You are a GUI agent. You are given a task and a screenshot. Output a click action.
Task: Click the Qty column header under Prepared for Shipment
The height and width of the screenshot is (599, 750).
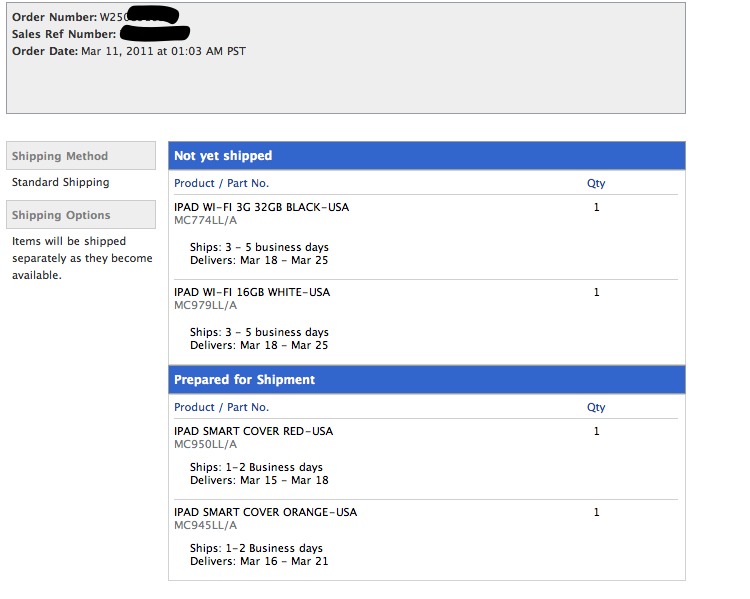point(596,407)
